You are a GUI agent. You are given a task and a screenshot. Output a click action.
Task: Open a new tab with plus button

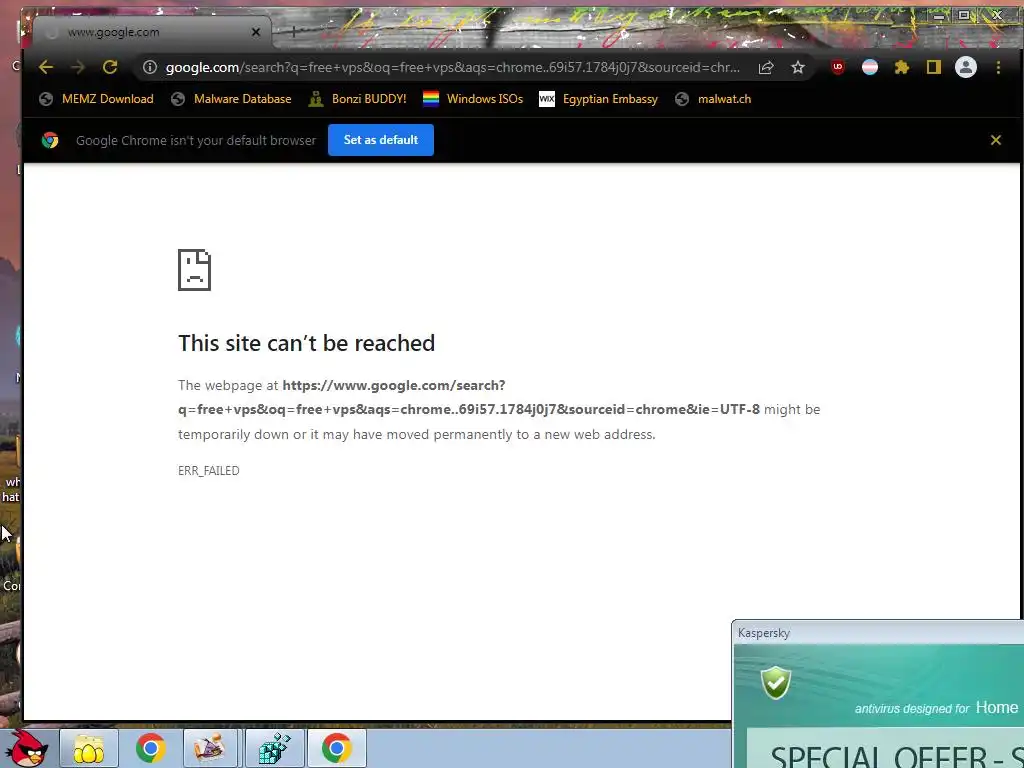tap(294, 31)
